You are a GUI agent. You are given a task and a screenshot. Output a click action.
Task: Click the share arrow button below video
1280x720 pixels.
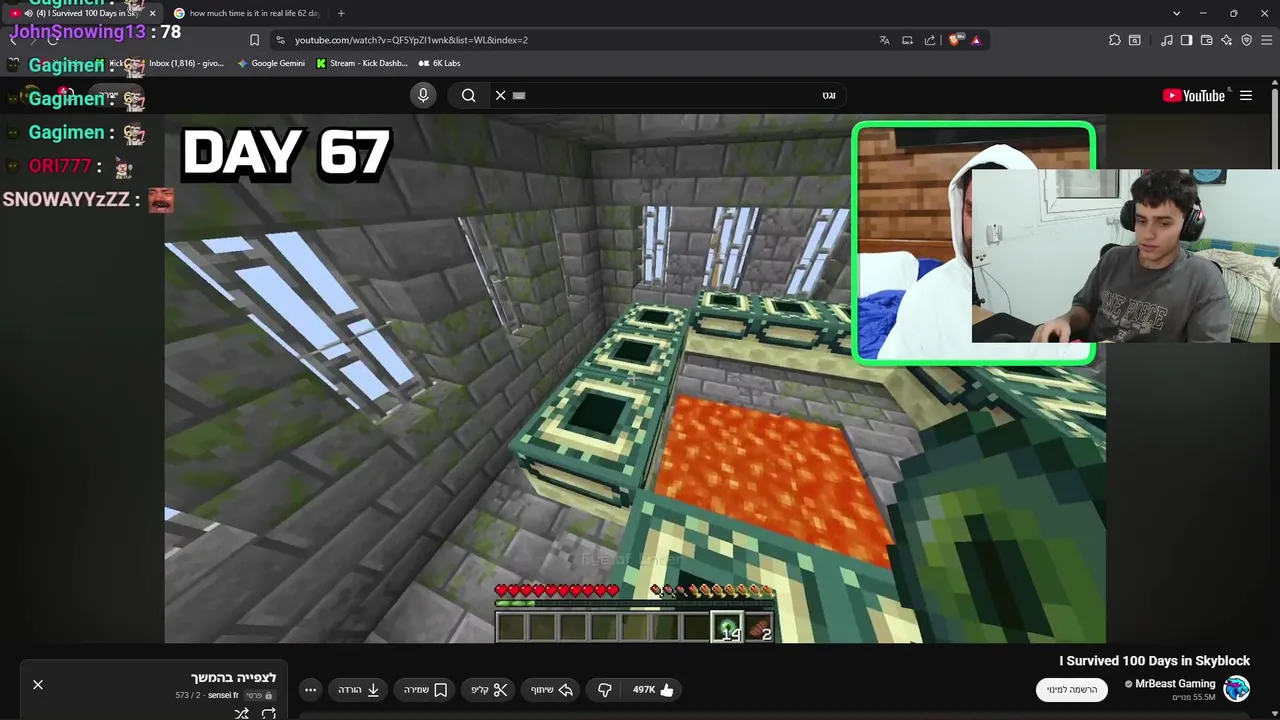(x=551, y=689)
